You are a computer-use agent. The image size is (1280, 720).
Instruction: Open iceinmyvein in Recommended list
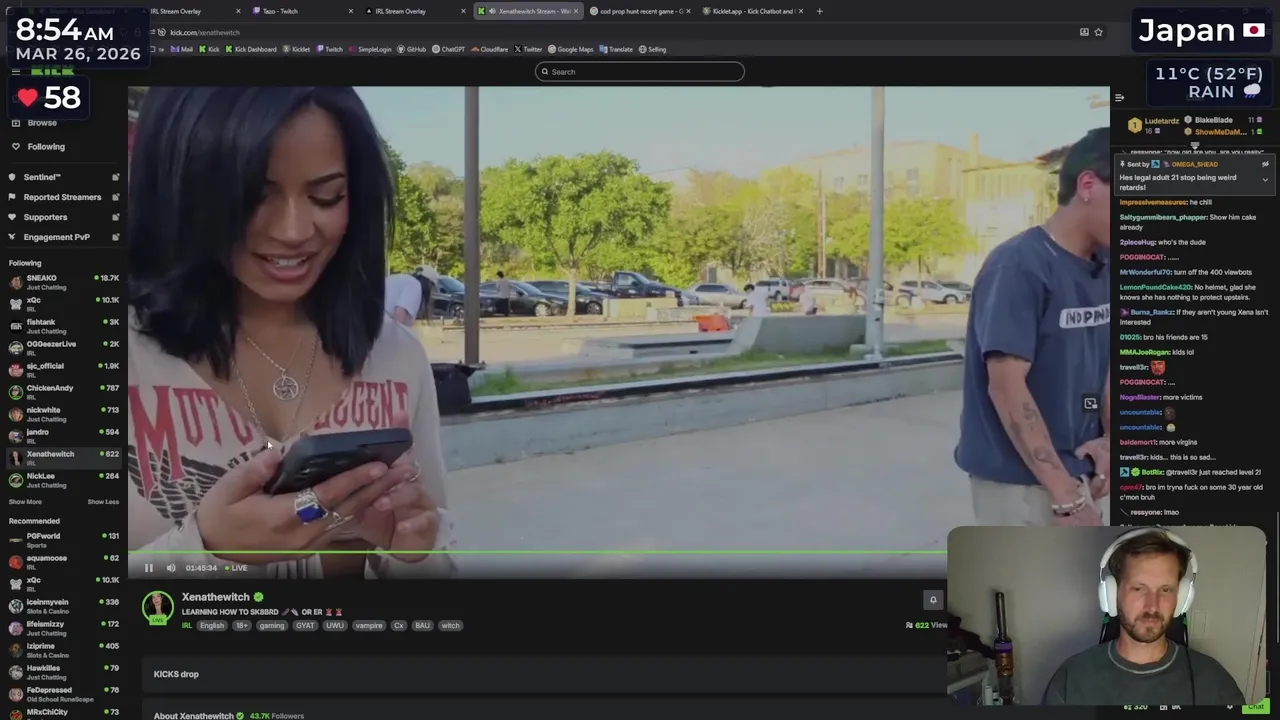[63, 606]
